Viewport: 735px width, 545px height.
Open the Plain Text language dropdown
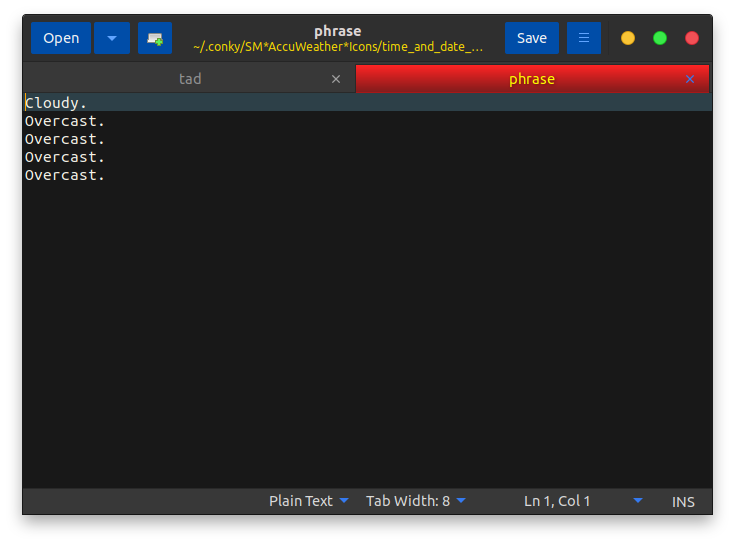308,501
